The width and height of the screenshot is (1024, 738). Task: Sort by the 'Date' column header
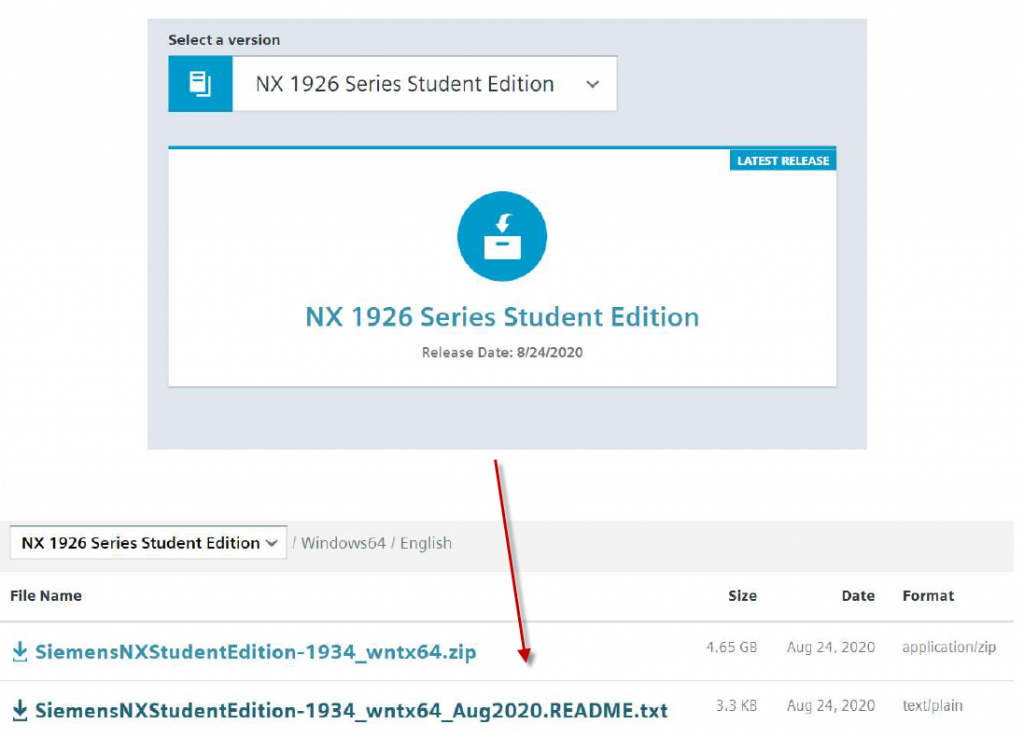pyautogui.click(x=858, y=596)
